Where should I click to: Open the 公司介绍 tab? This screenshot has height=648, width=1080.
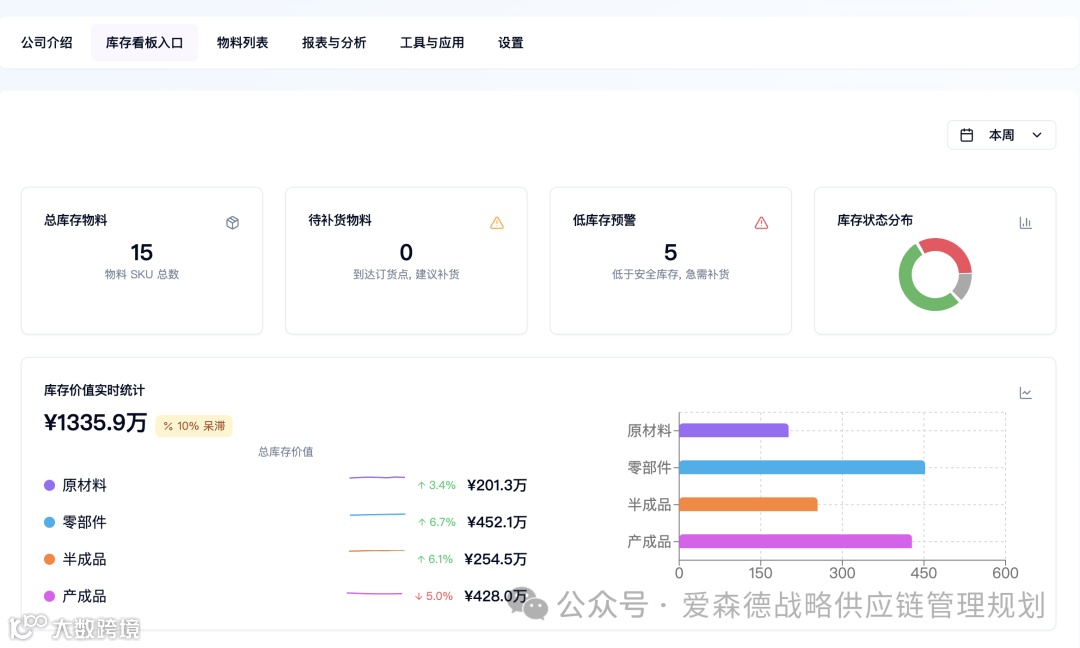click(47, 43)
